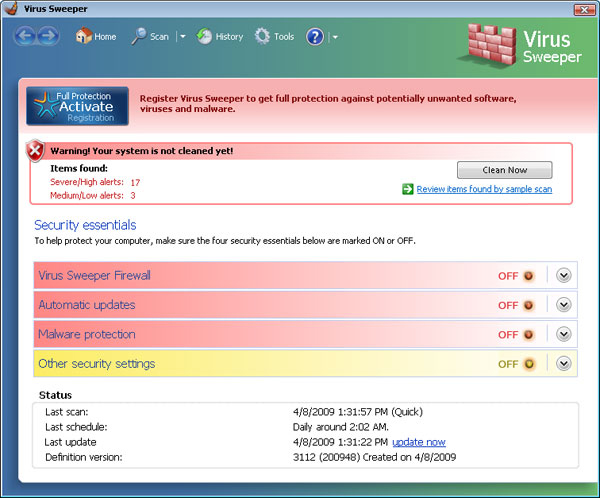This screenshot has width=600, height=498.
Task: Click the Clean Now button
Action: click(505, 170)
